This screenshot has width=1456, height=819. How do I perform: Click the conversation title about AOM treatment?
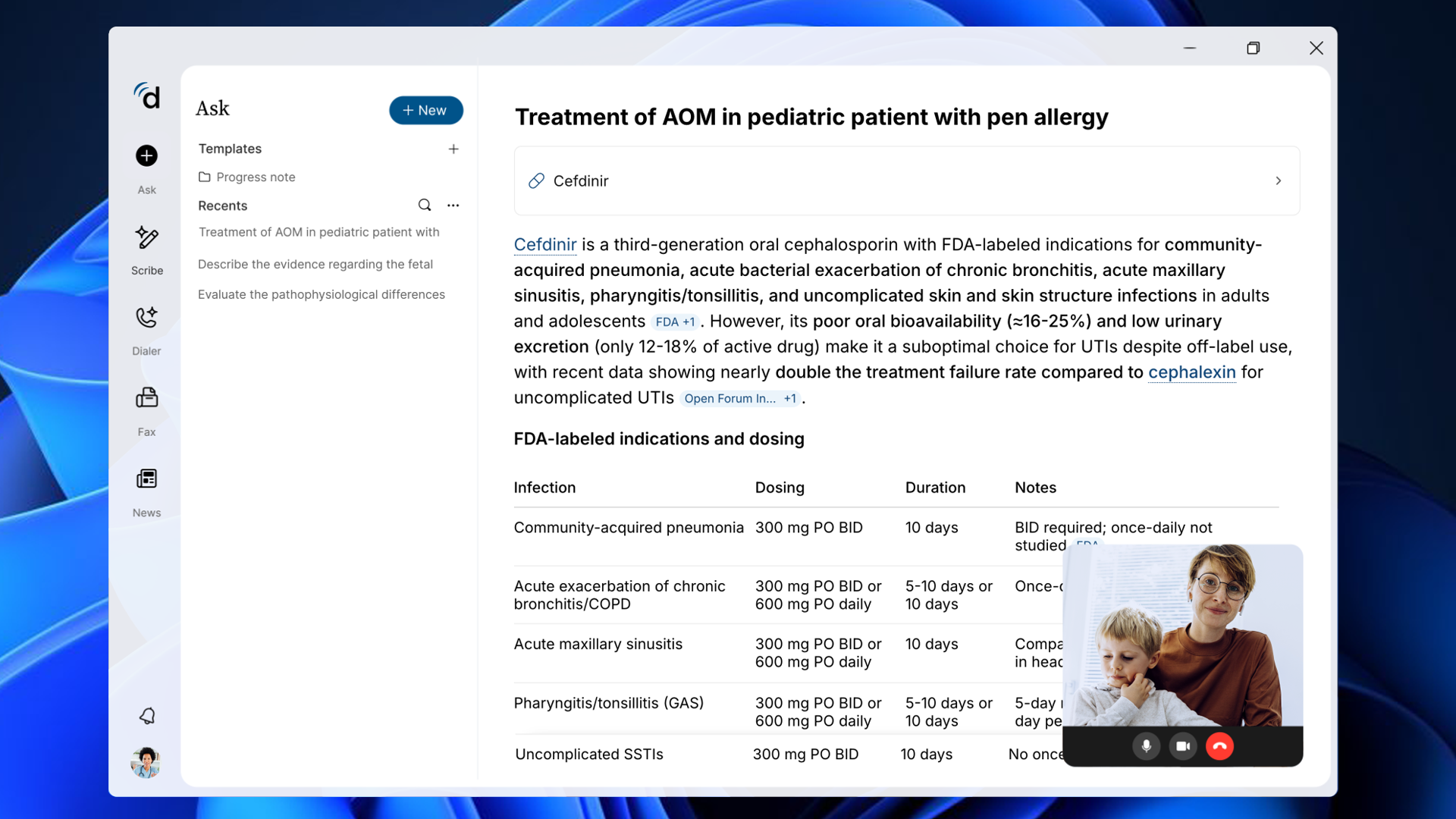[811, 117]
